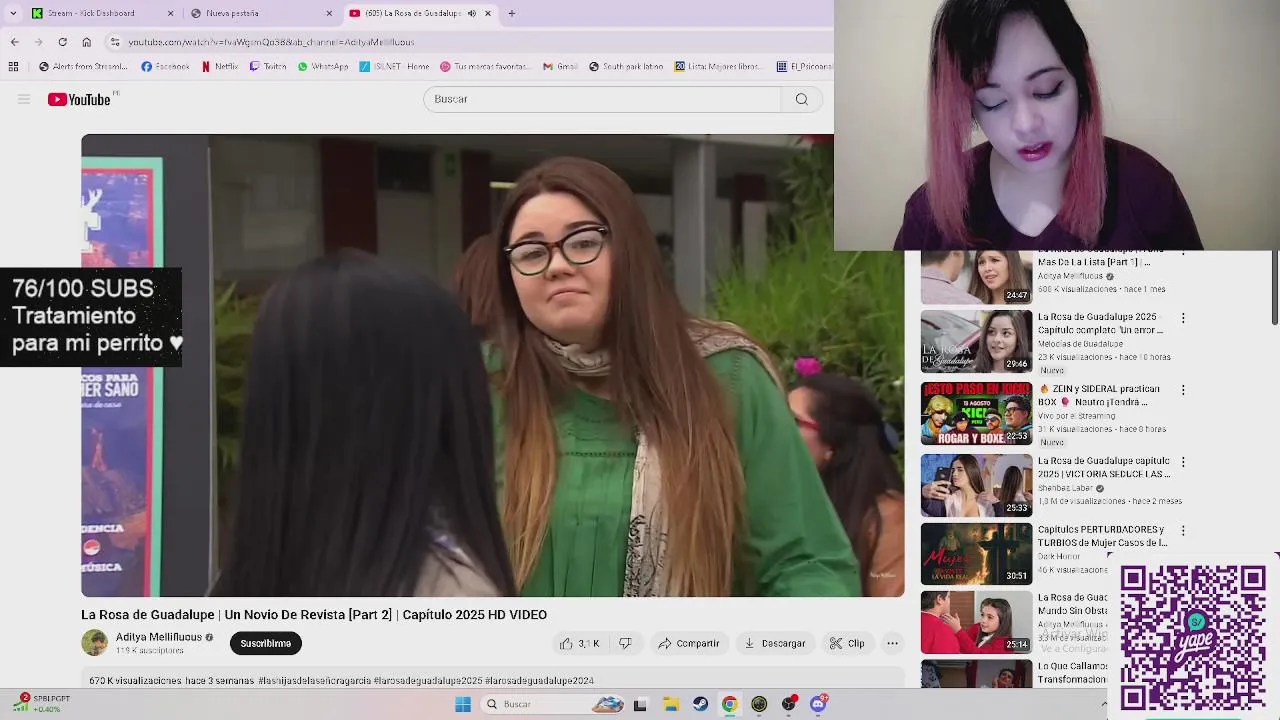The image size is (1280, 720).
Task: Open File Explorer from taskbar
Action: pyautogui.click(x=670, y=704)
